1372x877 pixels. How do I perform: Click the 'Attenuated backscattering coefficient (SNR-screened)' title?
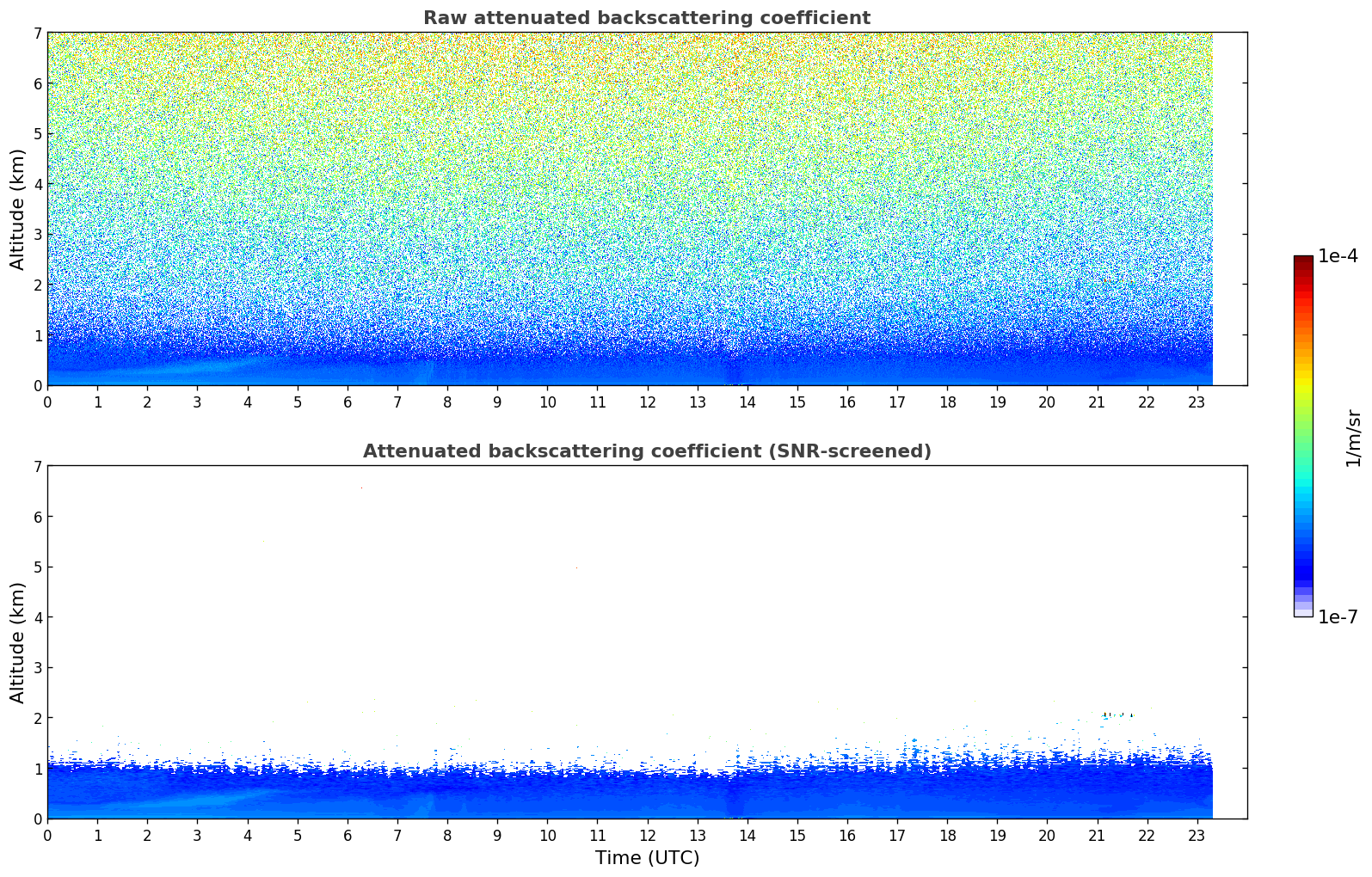tap(647, 451)
